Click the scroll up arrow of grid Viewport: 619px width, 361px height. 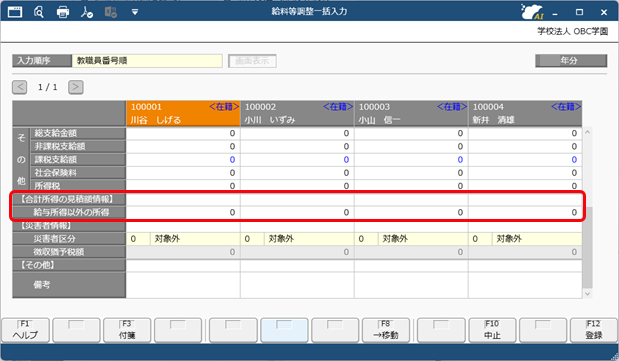point(587,132)
